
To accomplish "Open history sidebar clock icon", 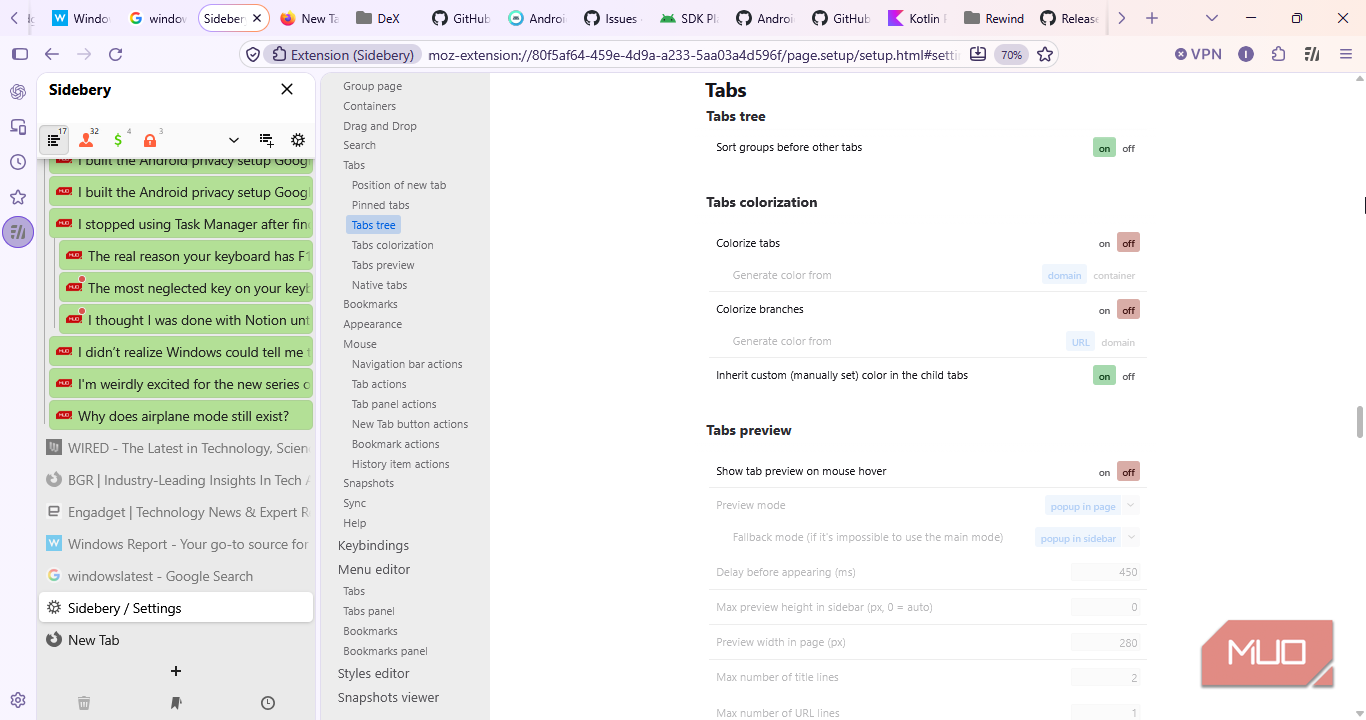I will click(18, 162).
